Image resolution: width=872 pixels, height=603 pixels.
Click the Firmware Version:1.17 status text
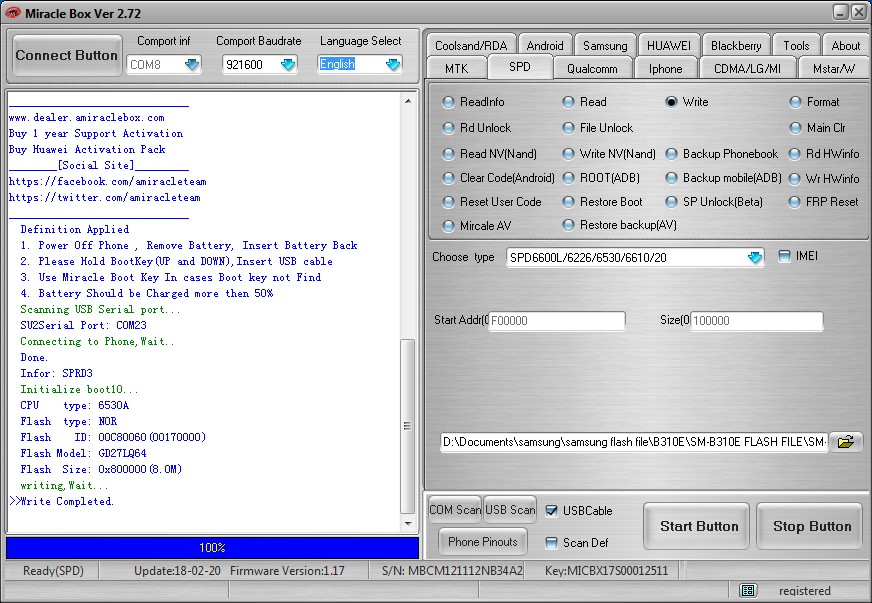(x=287, y=571)
